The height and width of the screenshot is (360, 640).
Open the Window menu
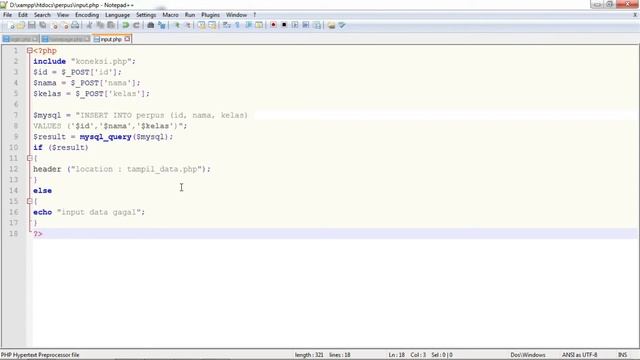[236, 15]
